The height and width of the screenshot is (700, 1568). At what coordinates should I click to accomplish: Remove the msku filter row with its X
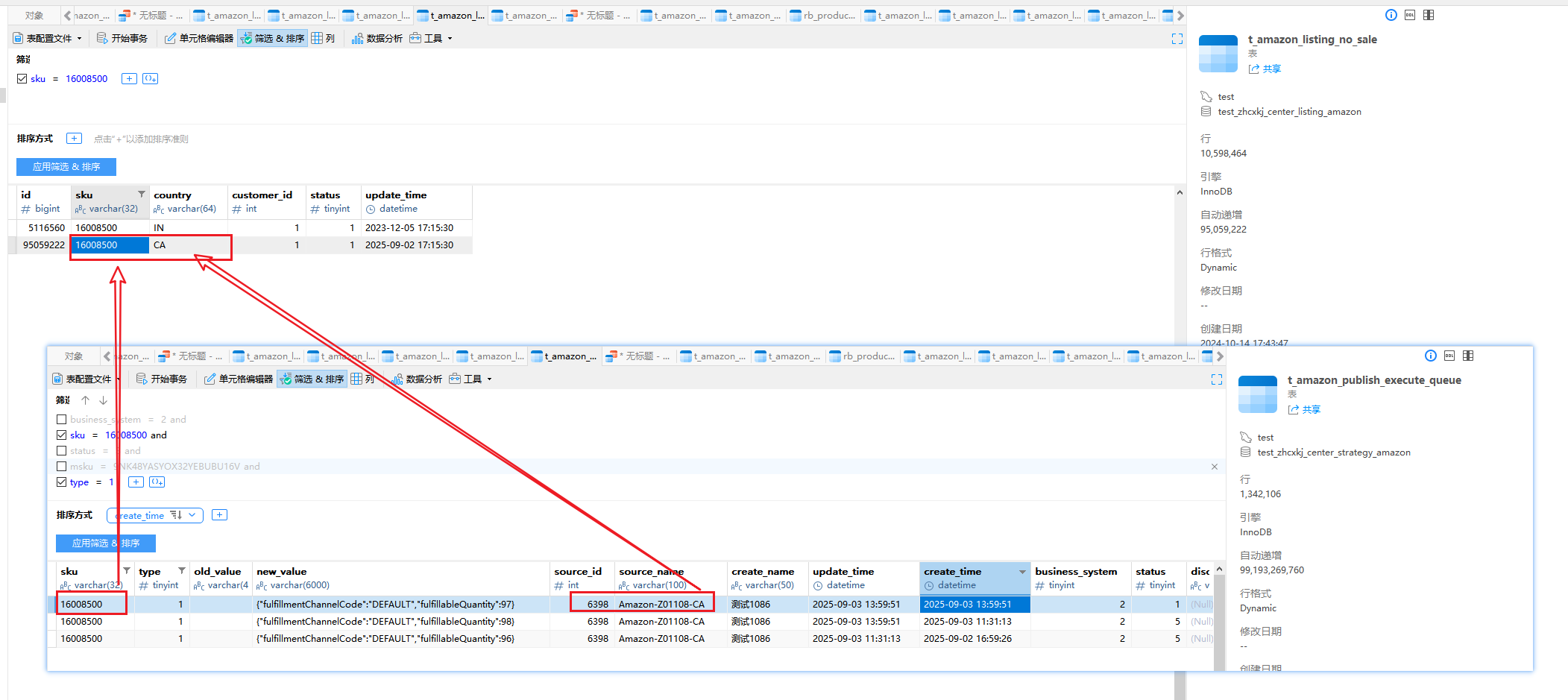coord(1215,467)
